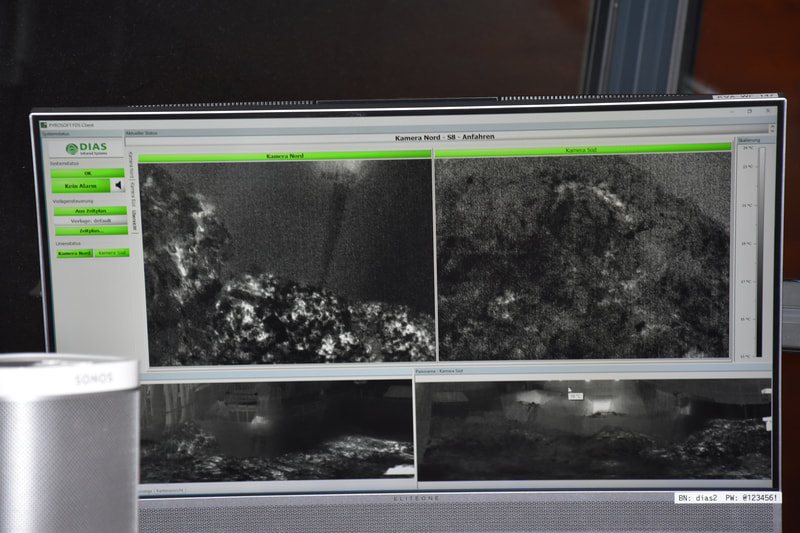Click the scroll up arrow beside status bar

[x=771, y=126]
